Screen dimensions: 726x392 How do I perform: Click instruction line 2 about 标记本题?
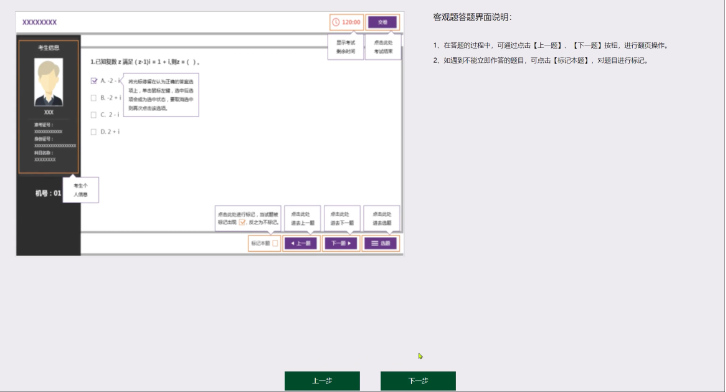(x=541, y=61)
